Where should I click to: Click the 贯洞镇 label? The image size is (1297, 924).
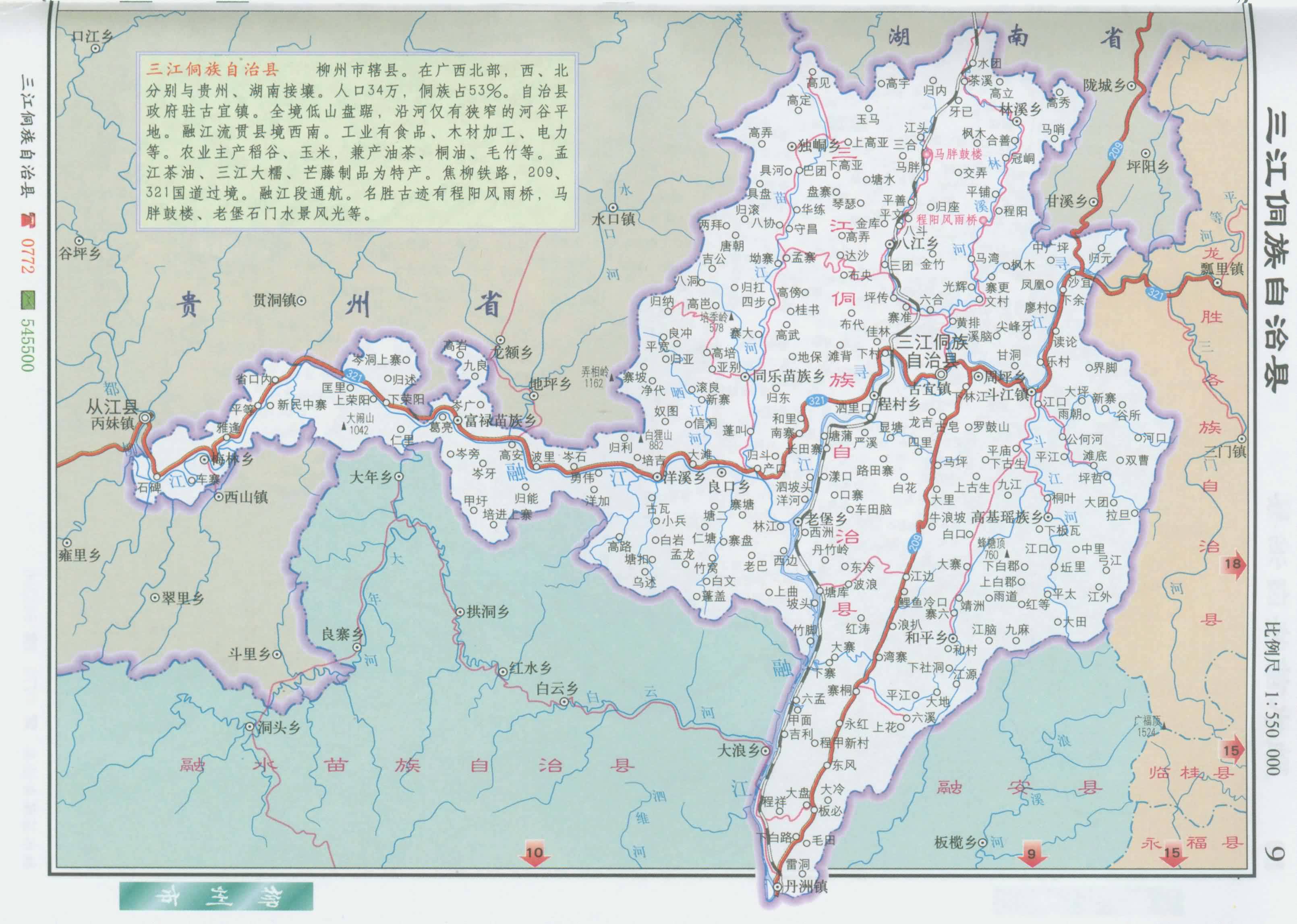pos(275,300)
